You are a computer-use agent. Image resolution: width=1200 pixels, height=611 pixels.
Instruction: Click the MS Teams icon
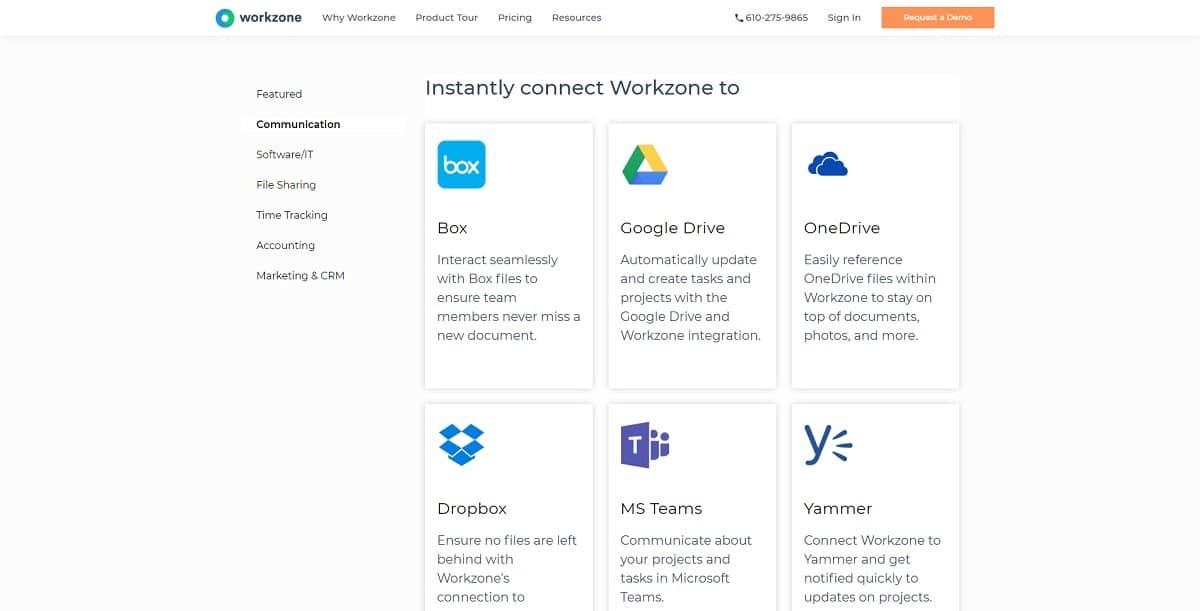point(644,444)
